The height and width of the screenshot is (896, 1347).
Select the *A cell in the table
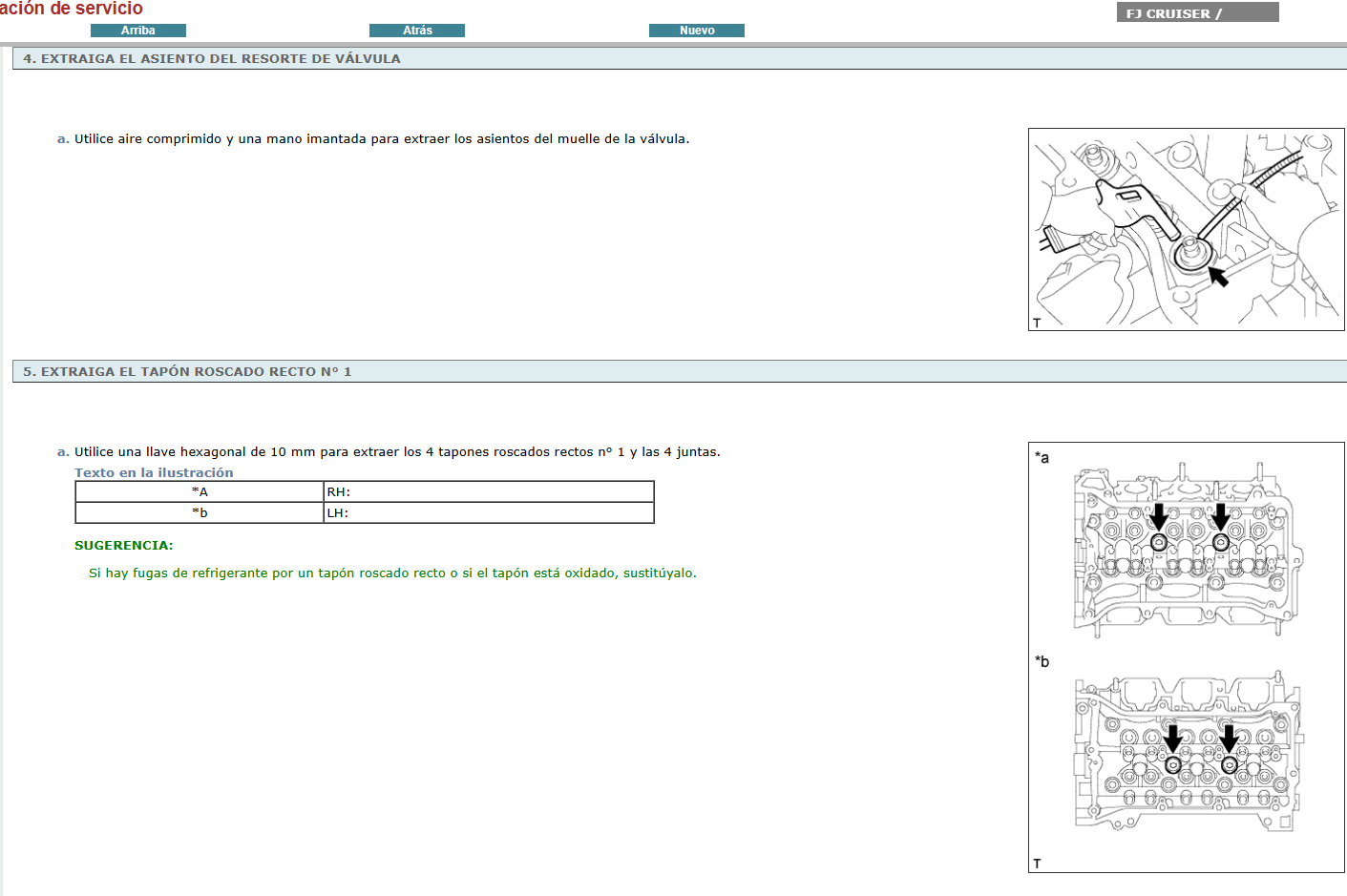coord(200,492)
